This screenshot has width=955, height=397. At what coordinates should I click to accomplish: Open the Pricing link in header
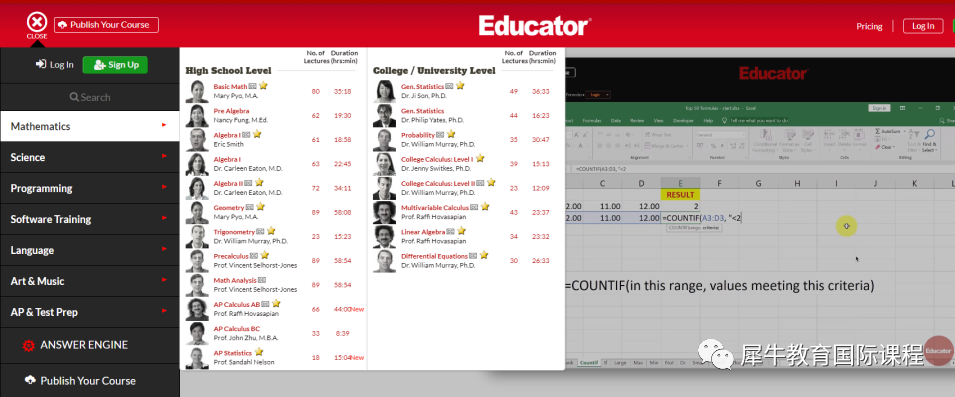pyautogui.click(x=869, y=26)
